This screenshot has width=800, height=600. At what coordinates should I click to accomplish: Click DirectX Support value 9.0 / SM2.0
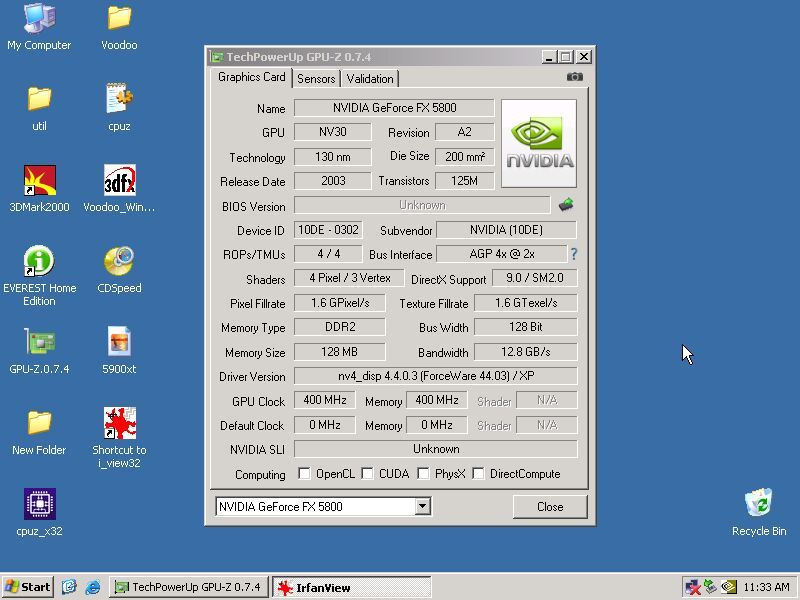click(x=535, y=278)
